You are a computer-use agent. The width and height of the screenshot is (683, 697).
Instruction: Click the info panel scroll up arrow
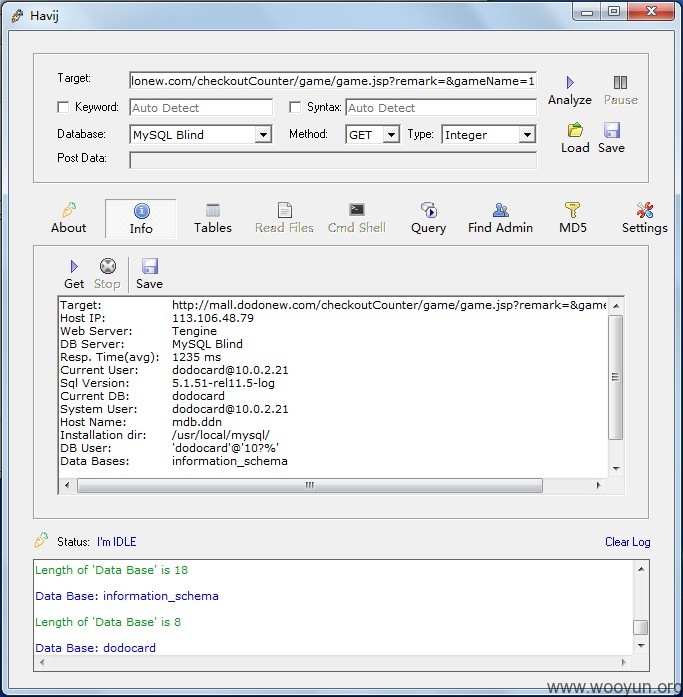pyautogui.click(x=616, y=306)
